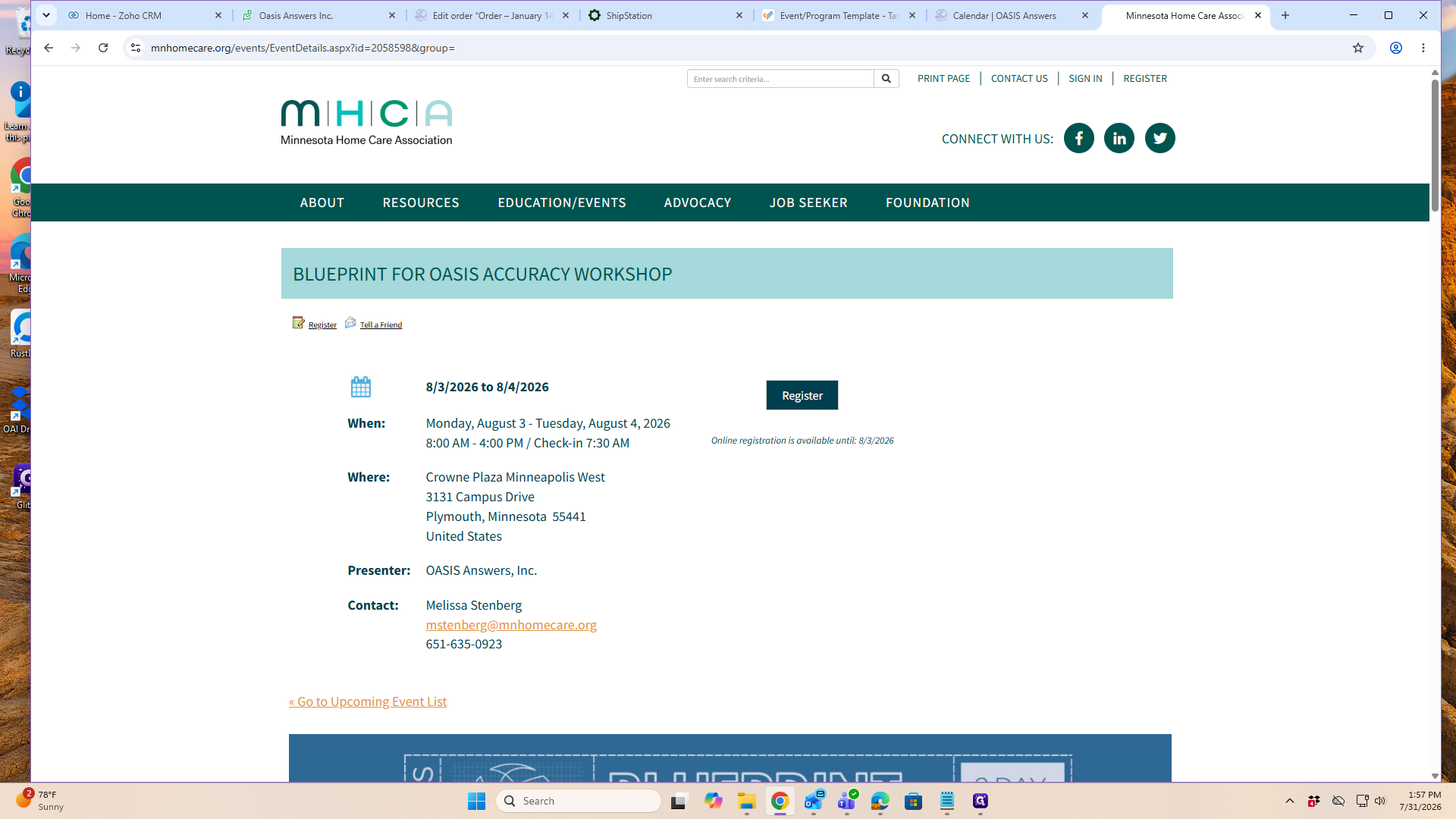1456x819 pixels.
Task: Open ABOUT navigation menu
Action: click(322, 202)
